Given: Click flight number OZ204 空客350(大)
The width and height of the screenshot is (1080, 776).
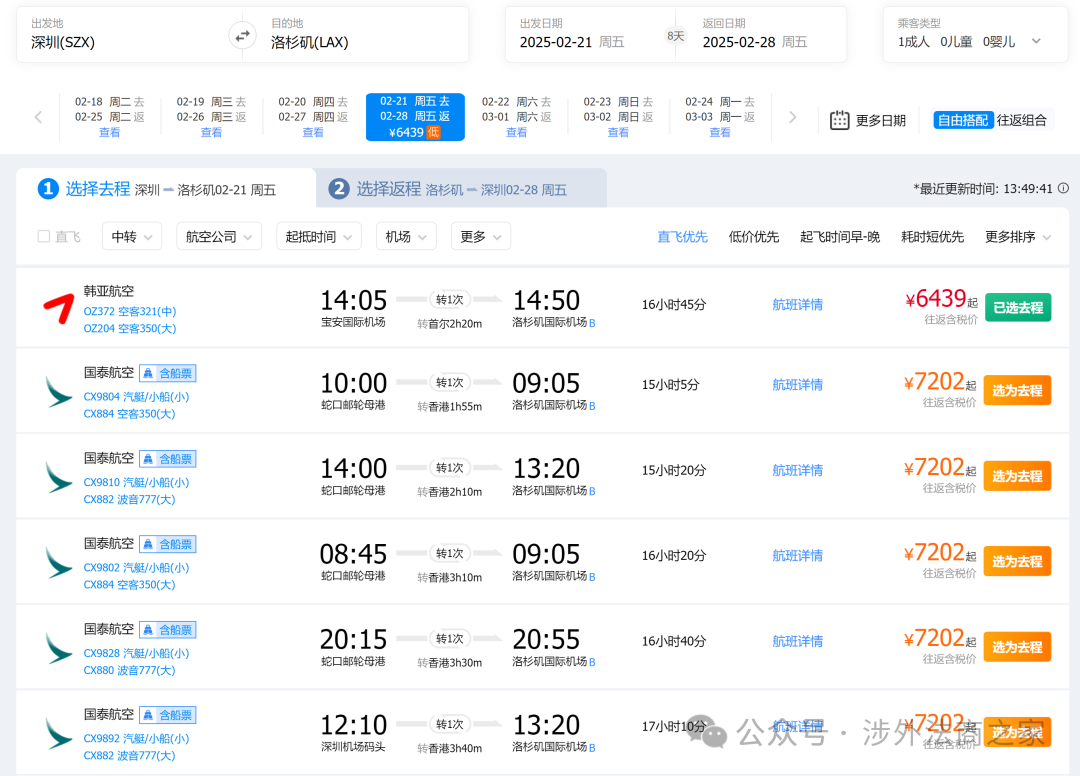Looking at the screenshot, I should [129, 328].
